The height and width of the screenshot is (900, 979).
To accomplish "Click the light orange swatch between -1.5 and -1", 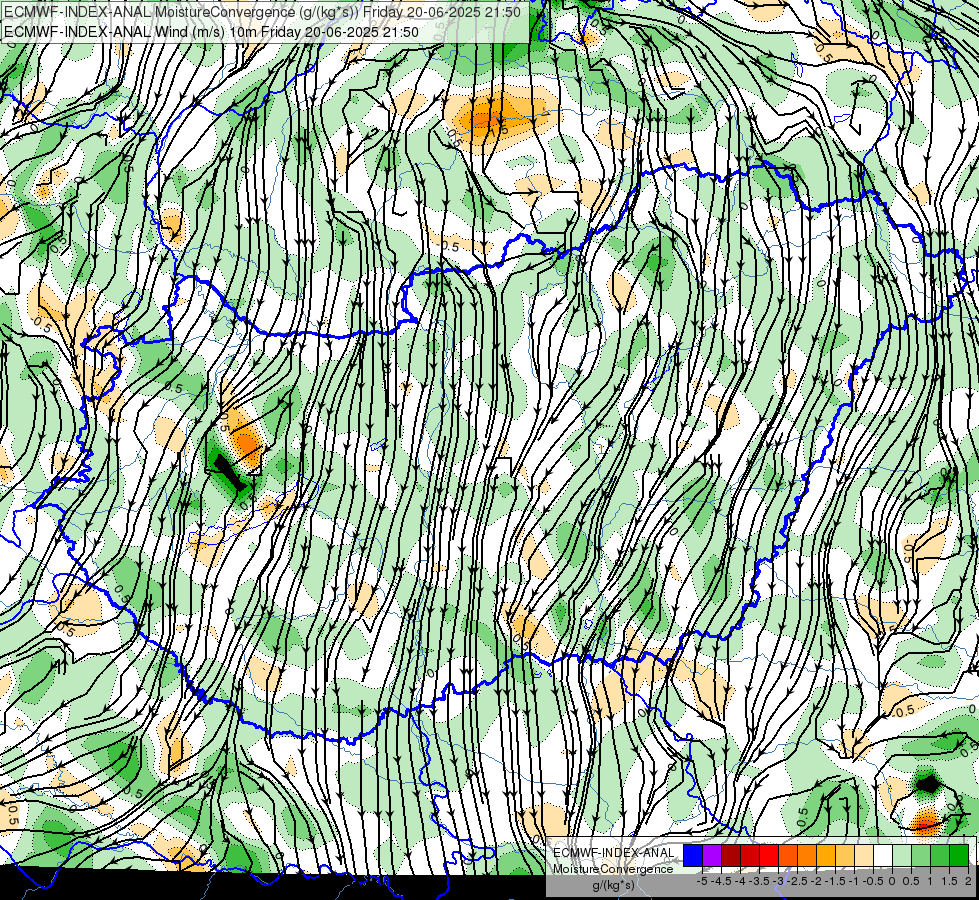I will tap(845, 856).
